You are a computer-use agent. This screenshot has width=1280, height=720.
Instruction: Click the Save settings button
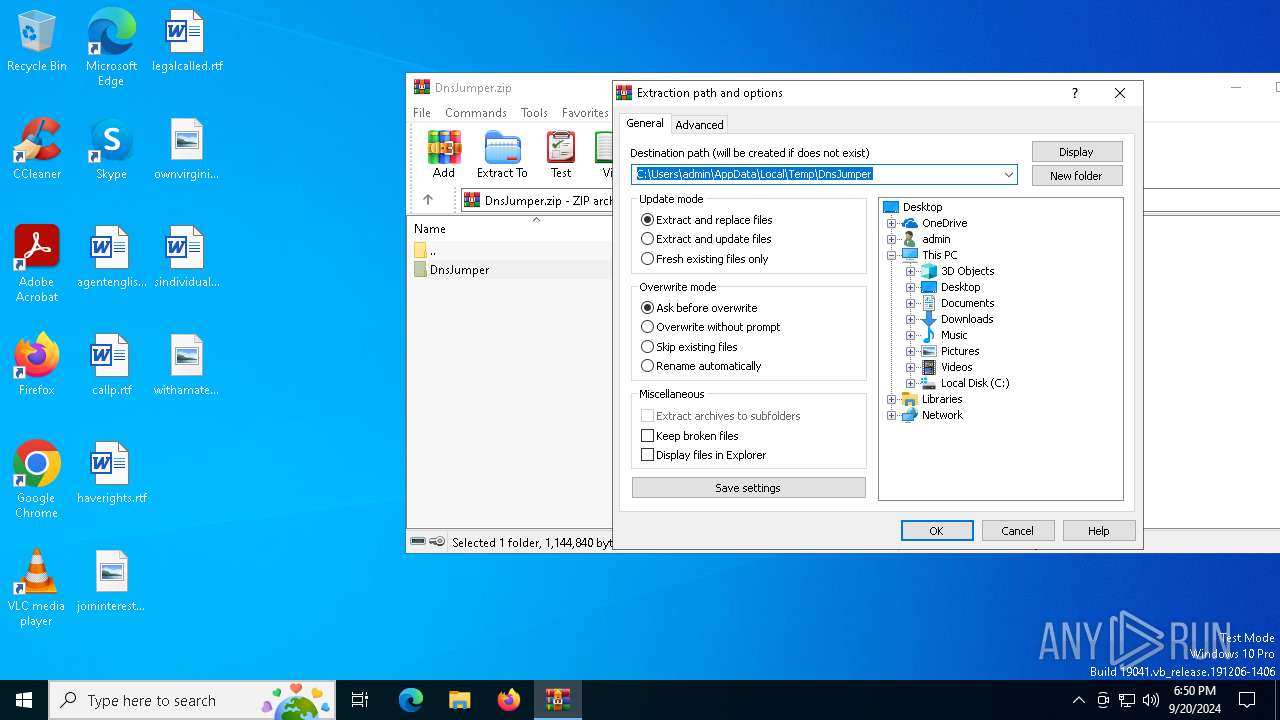tap(748, 488)
